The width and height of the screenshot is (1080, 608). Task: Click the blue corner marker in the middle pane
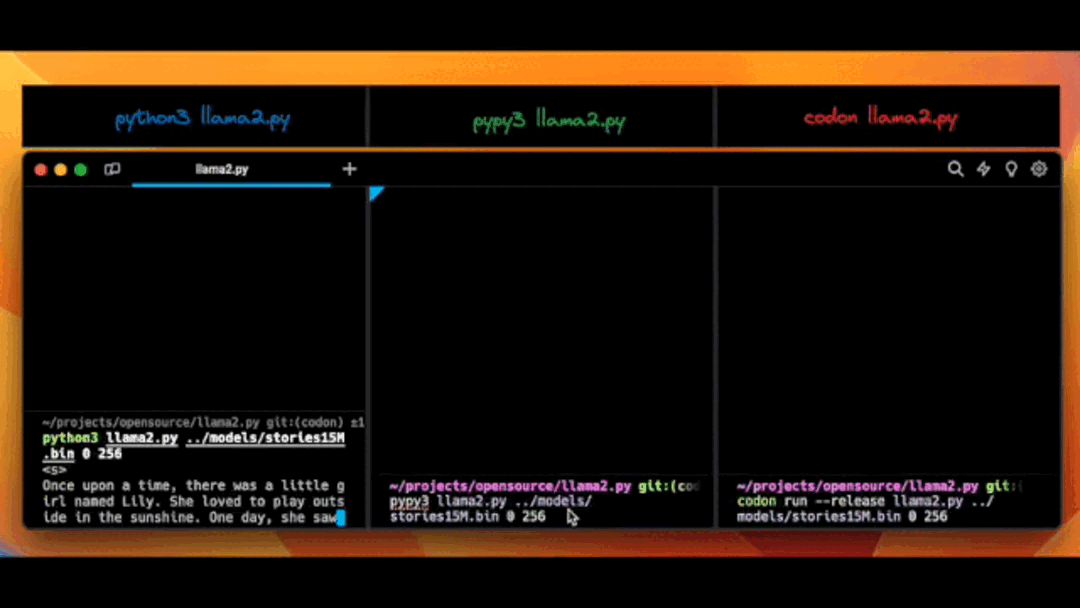375,193
